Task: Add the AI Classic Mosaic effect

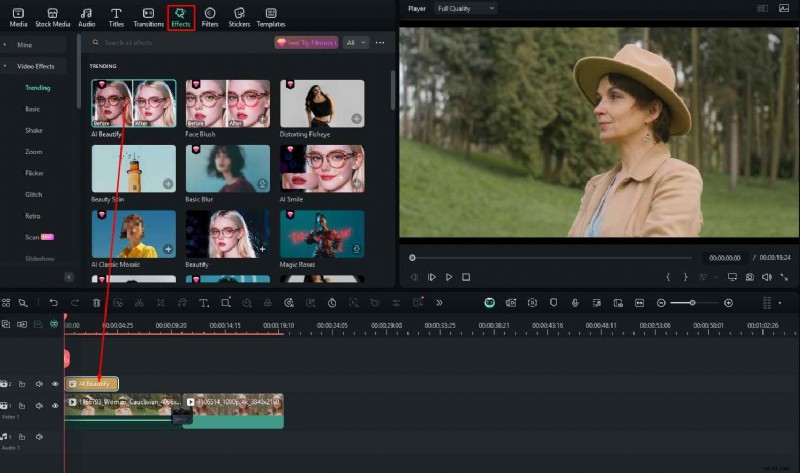Action: pyautogui.click(x=168, y=250)
